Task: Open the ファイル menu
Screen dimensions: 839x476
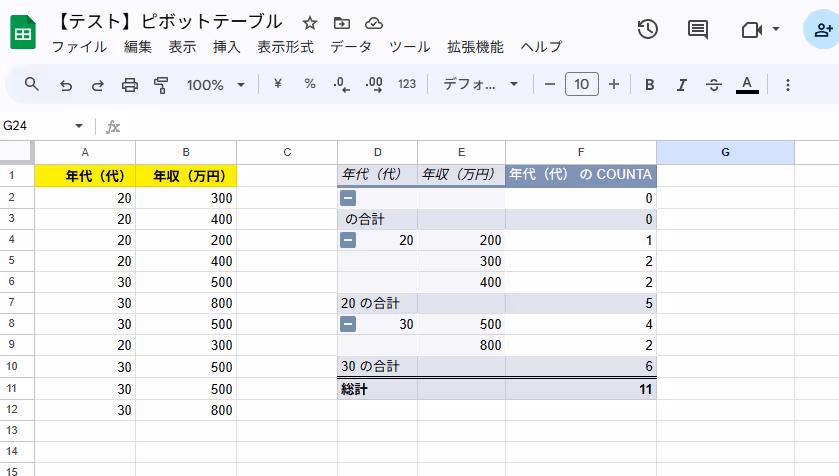Action: tap(80, 47)
